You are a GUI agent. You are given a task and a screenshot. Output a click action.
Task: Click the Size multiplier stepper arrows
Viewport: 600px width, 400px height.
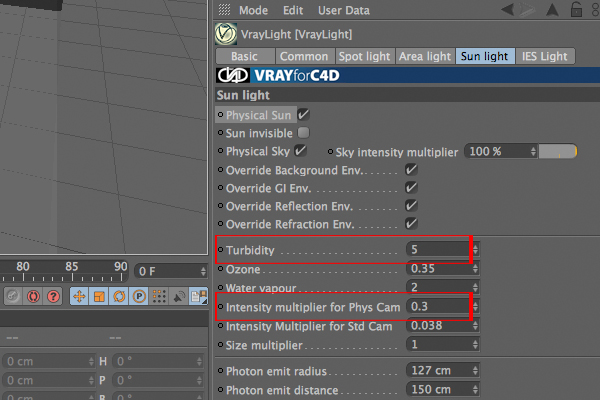coord(475,345)
